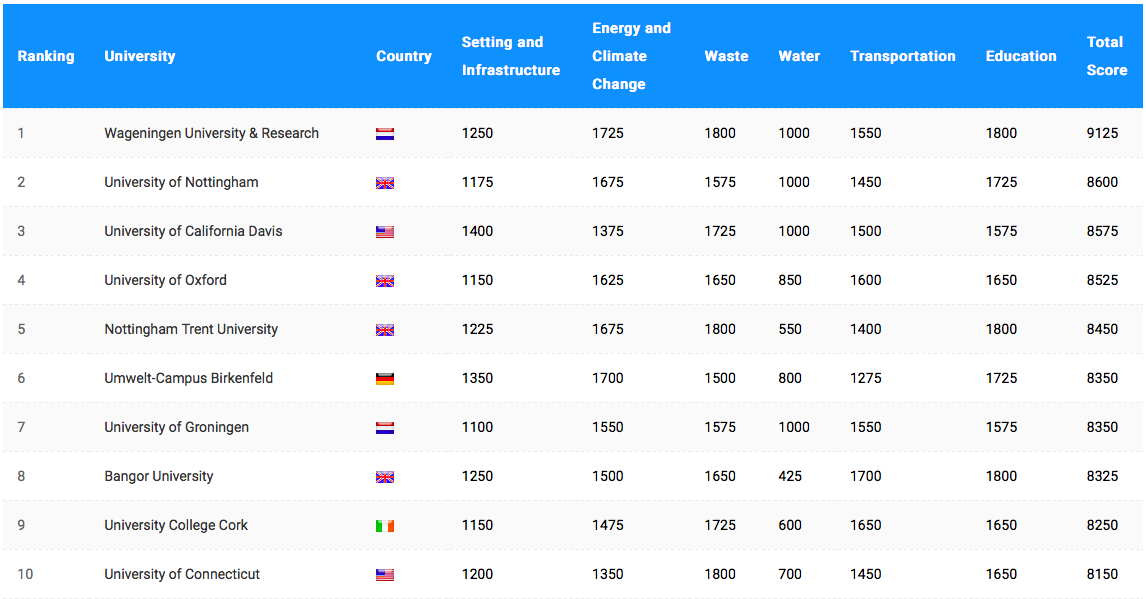Sort by the University column header
The width and height of the screenshot is (1146, 599).
(x=140, y=56)
